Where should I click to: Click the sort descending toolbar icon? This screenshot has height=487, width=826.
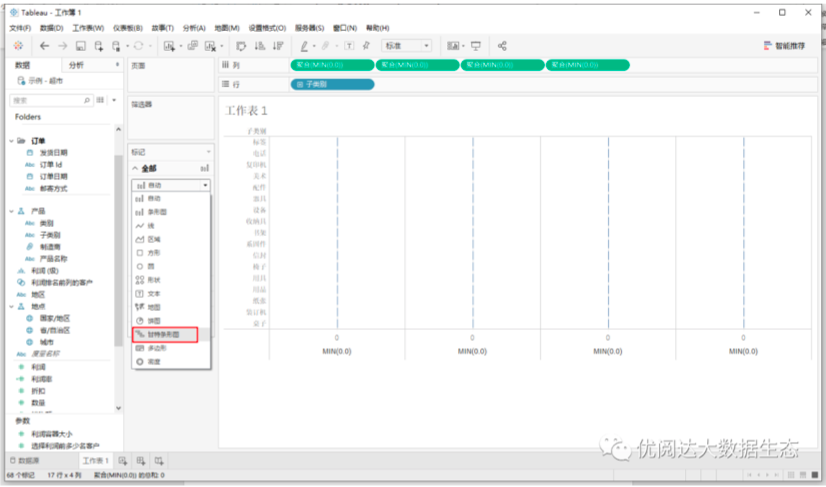pos(278,46)
